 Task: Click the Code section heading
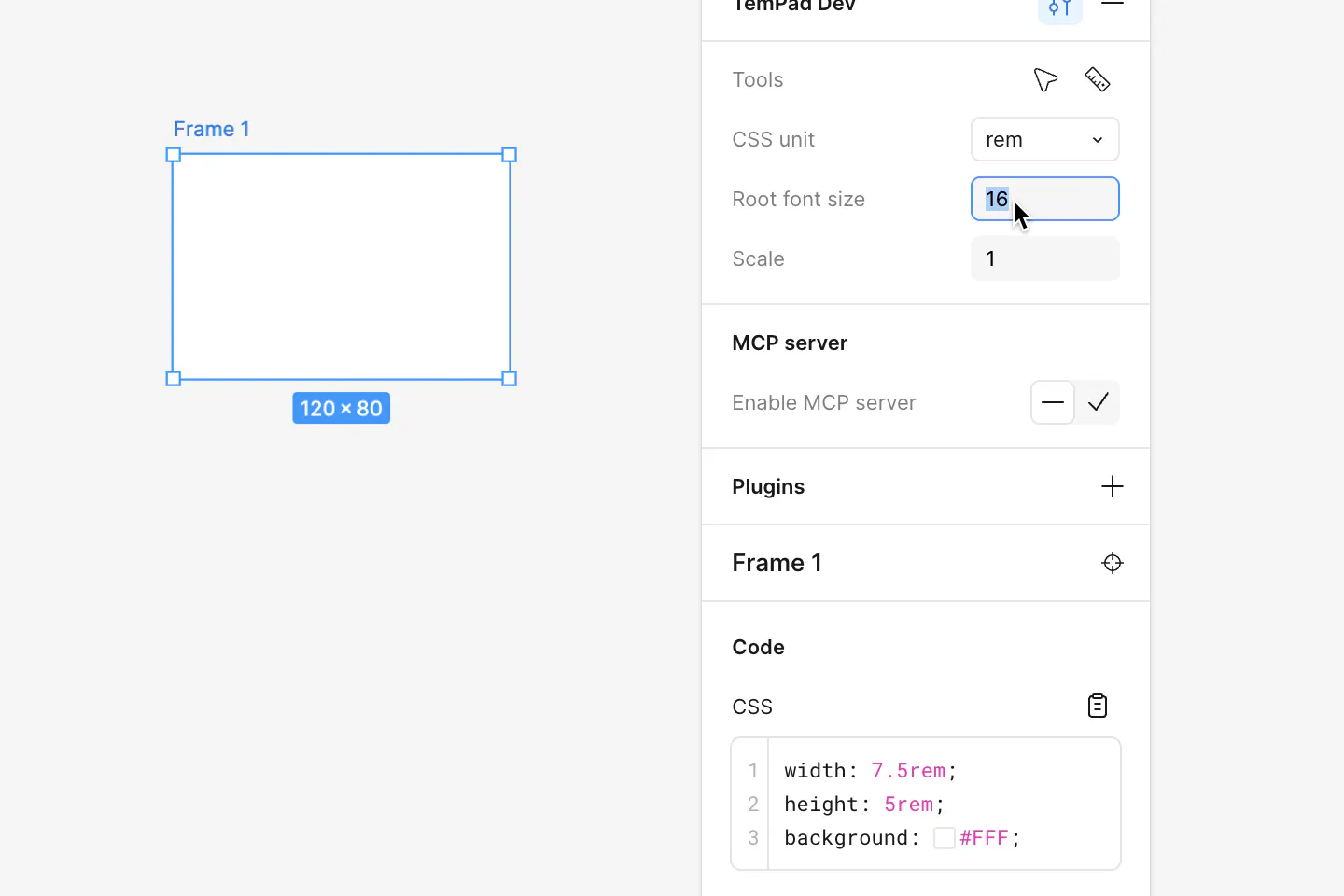coord(758,647)
